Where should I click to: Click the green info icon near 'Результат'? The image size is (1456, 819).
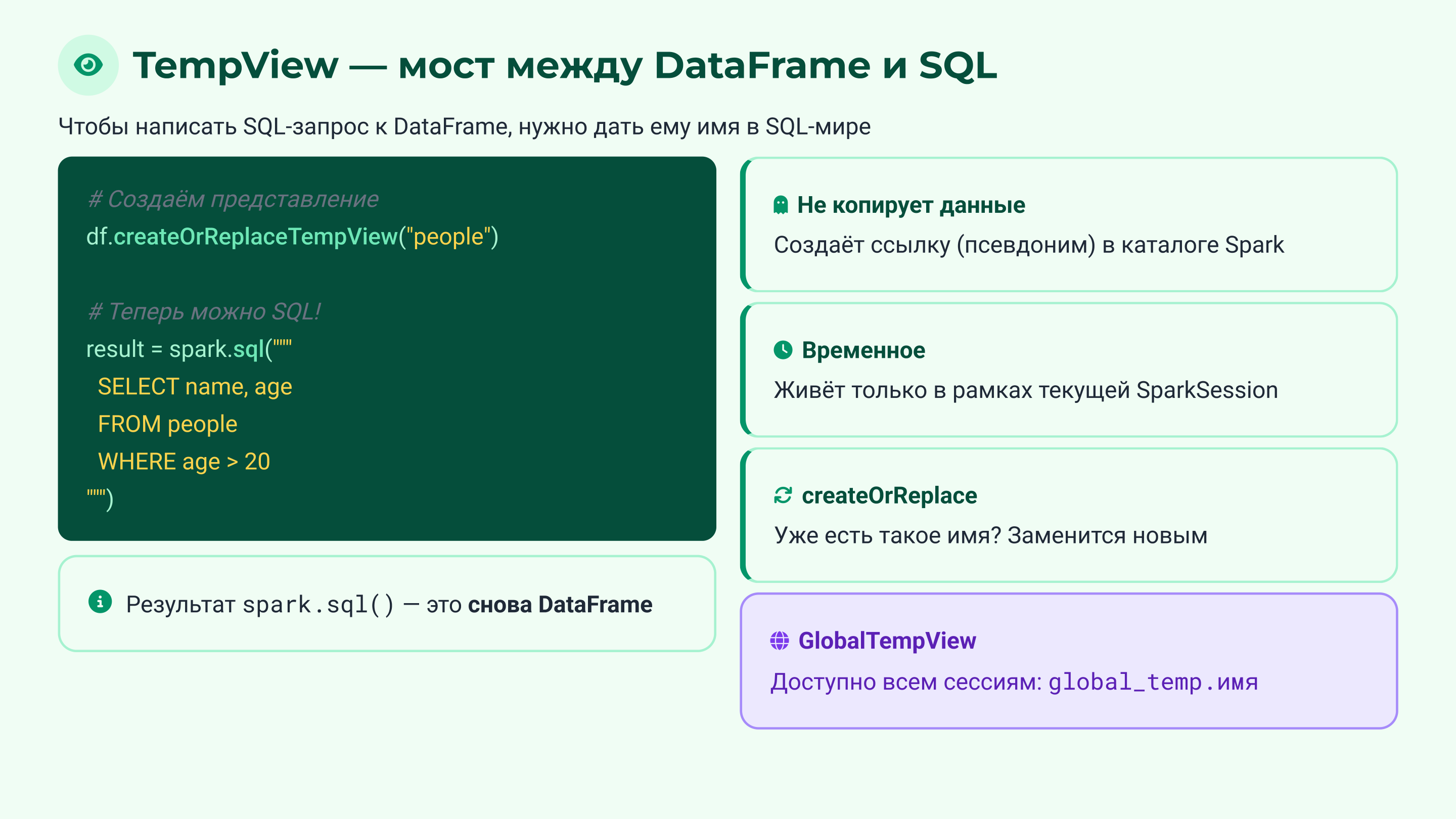click(x=100, y=602)
